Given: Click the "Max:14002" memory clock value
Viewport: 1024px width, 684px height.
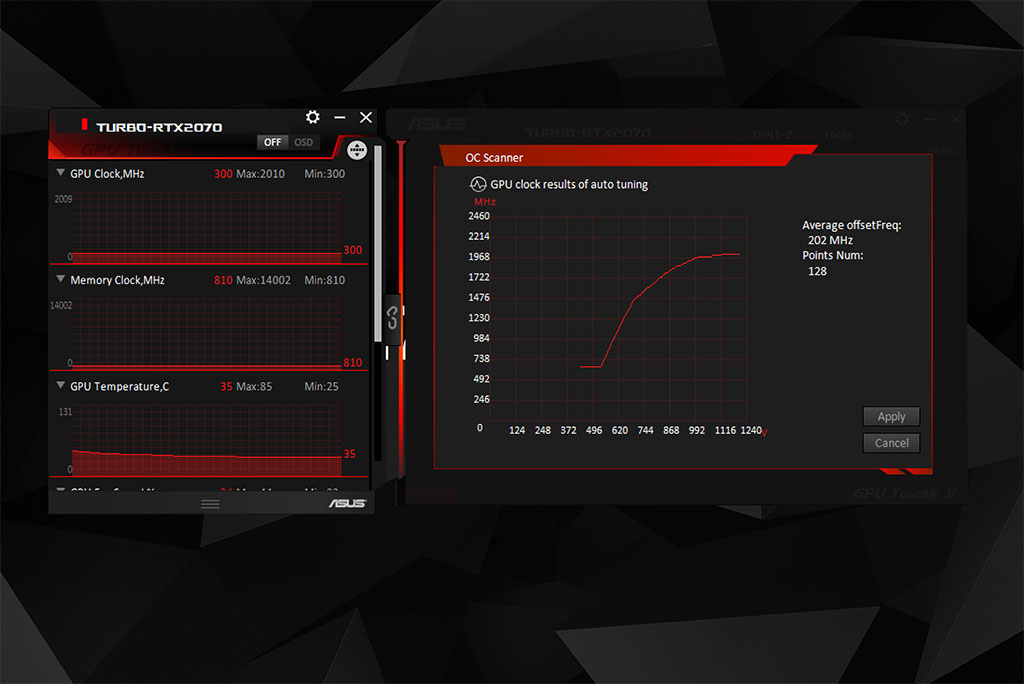Looking at the screenshot, I should click(x=263, y=280).
